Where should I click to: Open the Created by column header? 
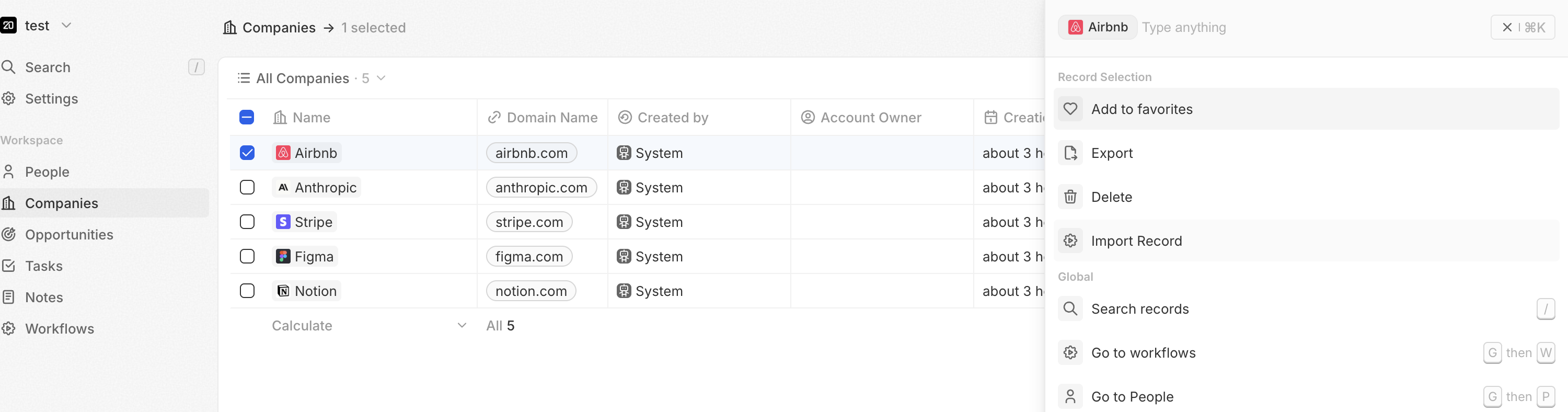pos(699,118)
